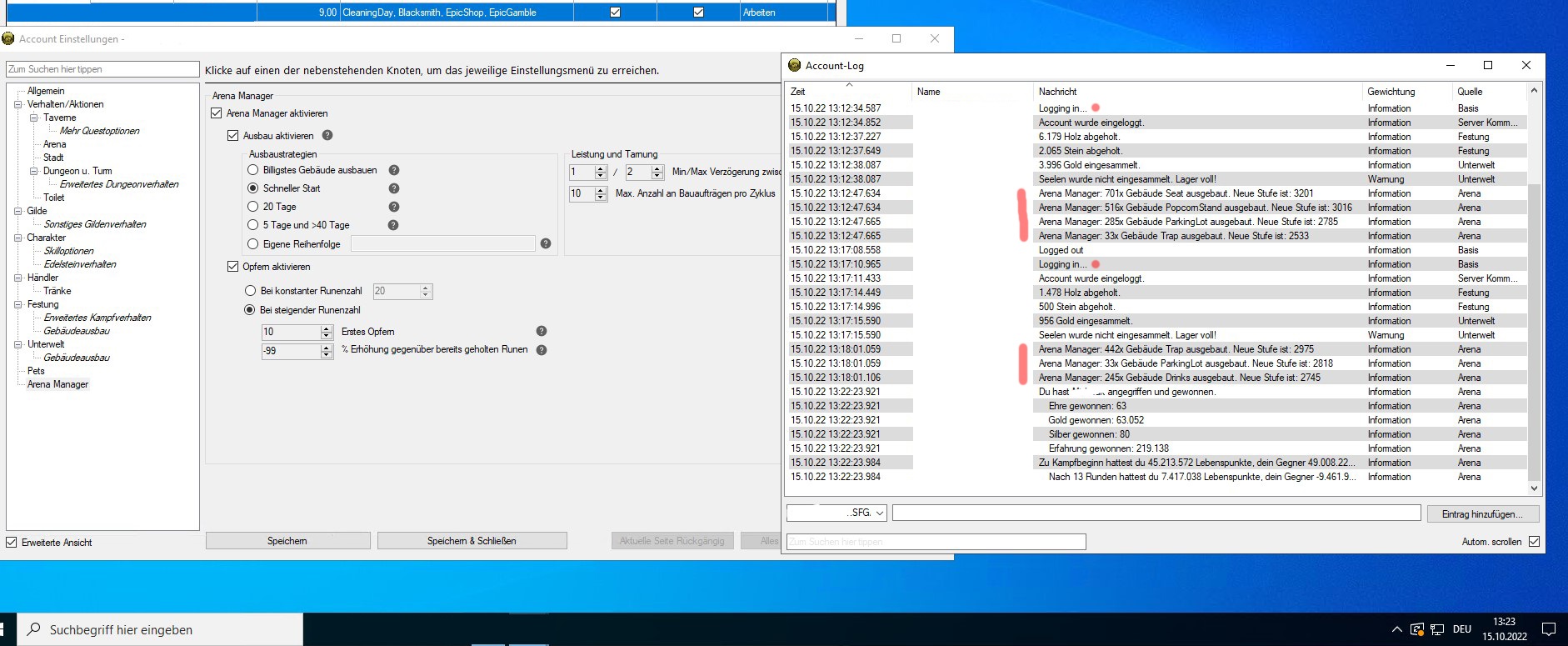Open Skilloptionen settings node
Image resolution: width=1568 pixels, height=646 pixels.
tap(69, 251)
